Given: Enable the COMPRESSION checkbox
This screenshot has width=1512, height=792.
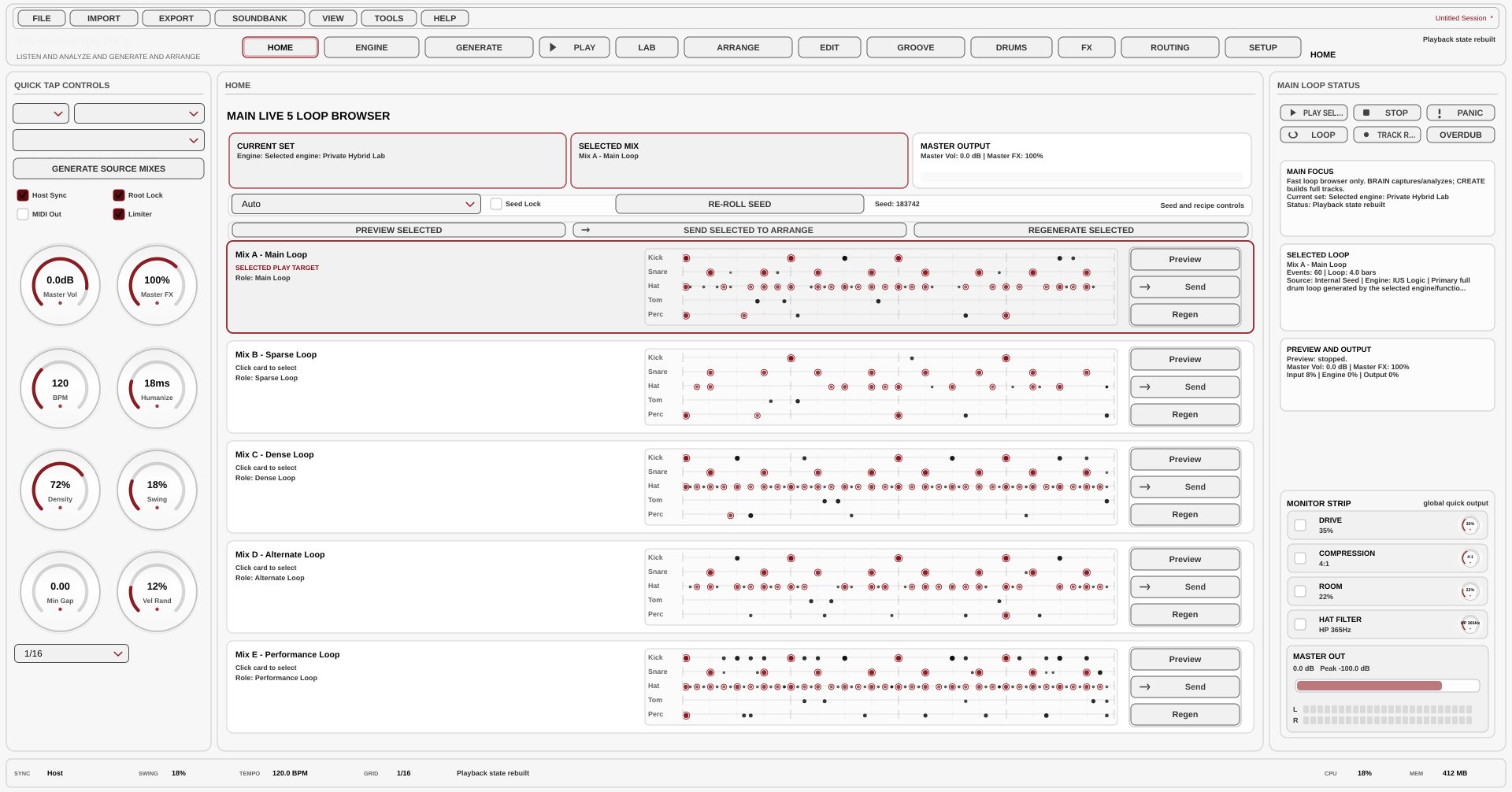Looking at the screenshot, I should tap(1300, 558).
